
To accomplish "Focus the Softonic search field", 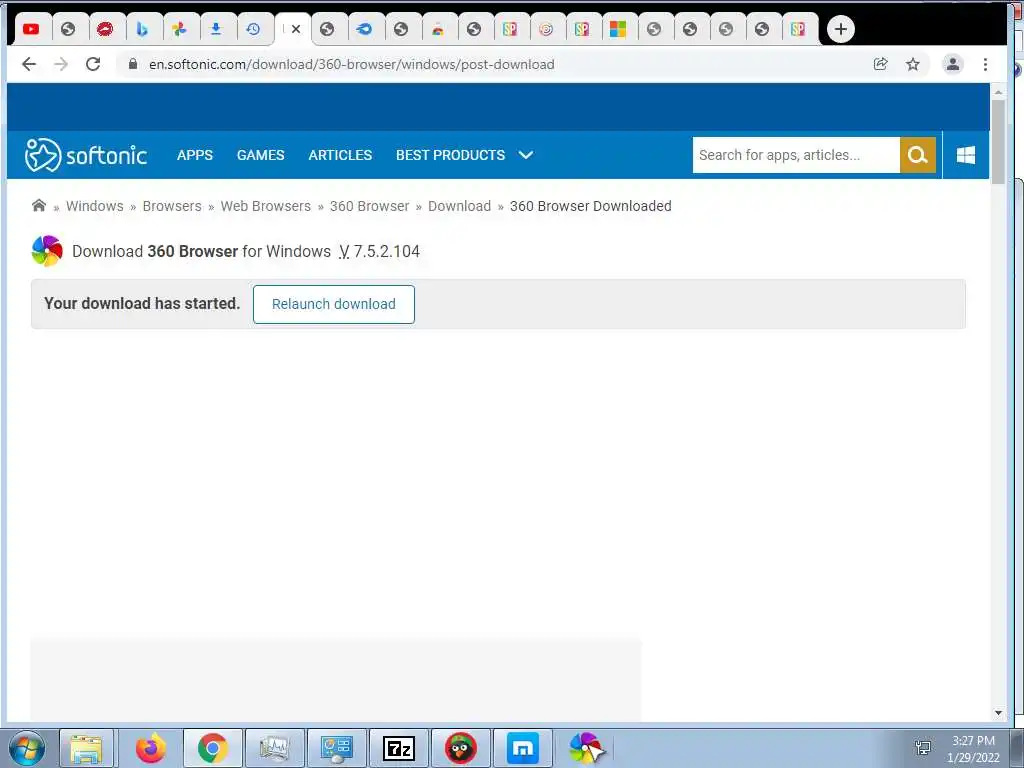I will click(x=795, y=155).
